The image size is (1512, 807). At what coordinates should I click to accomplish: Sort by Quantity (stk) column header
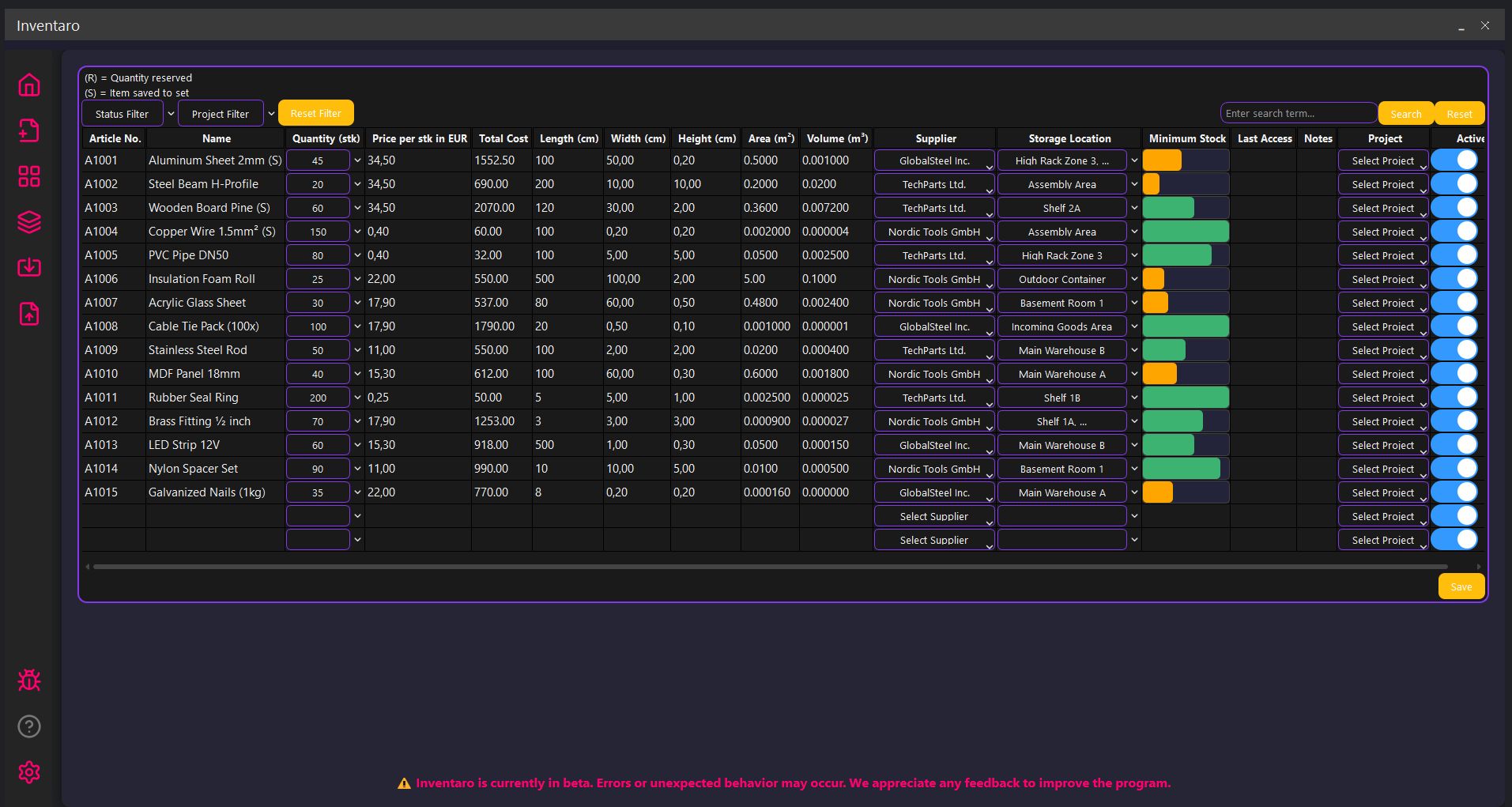[x=326, y=138]
